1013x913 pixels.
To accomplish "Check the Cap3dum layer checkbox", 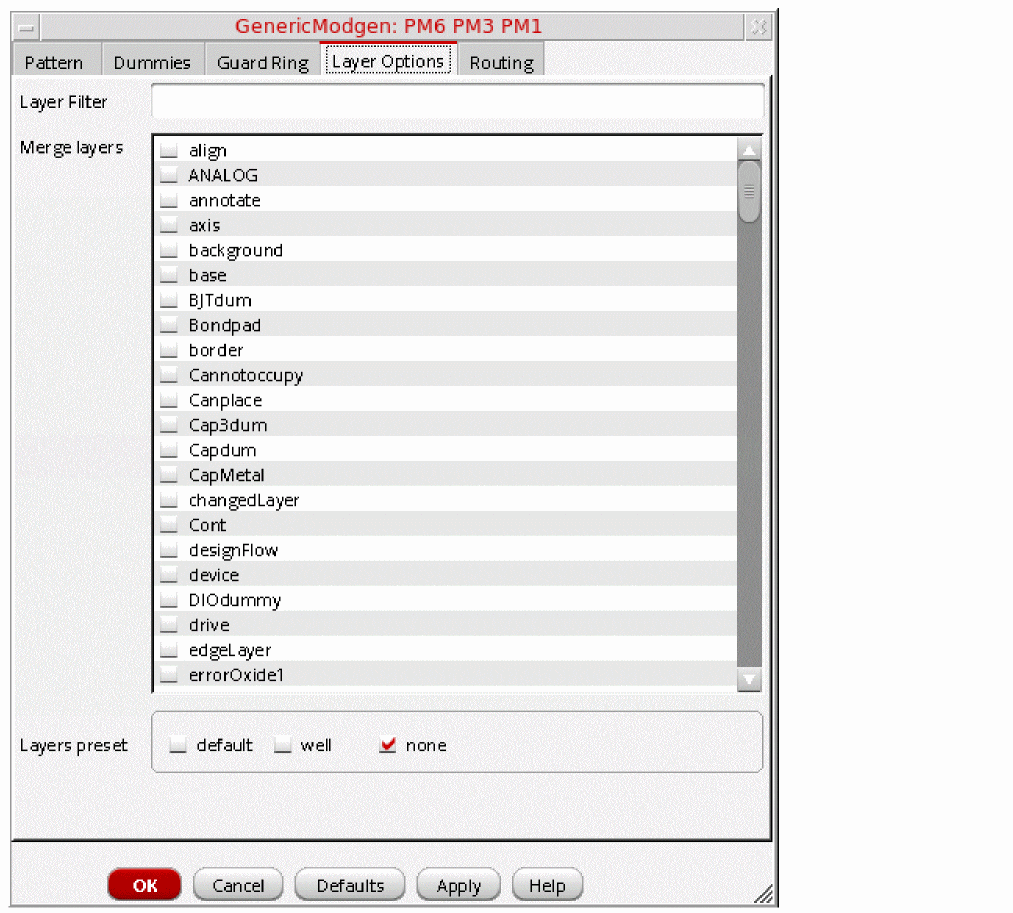I will pyautogui.click(x=169, y=425).
